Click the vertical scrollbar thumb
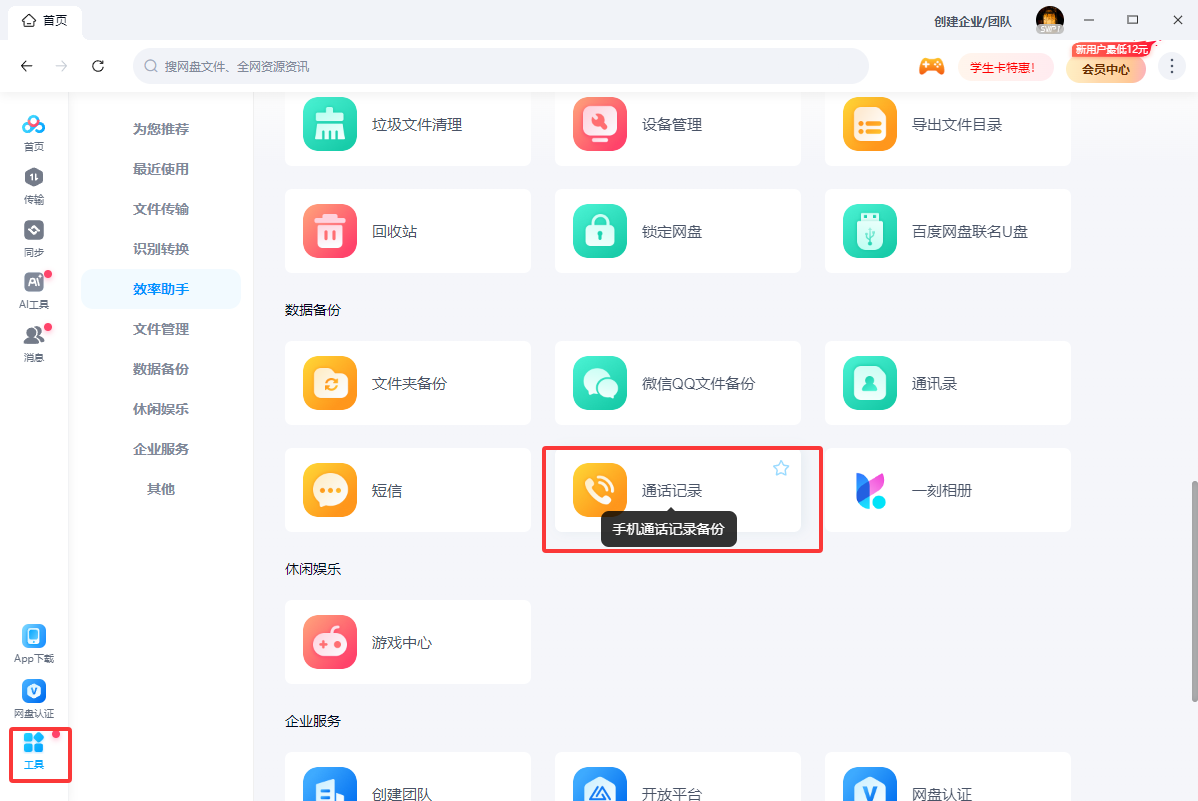The image size is (1198, 801). click(1193, 591)
